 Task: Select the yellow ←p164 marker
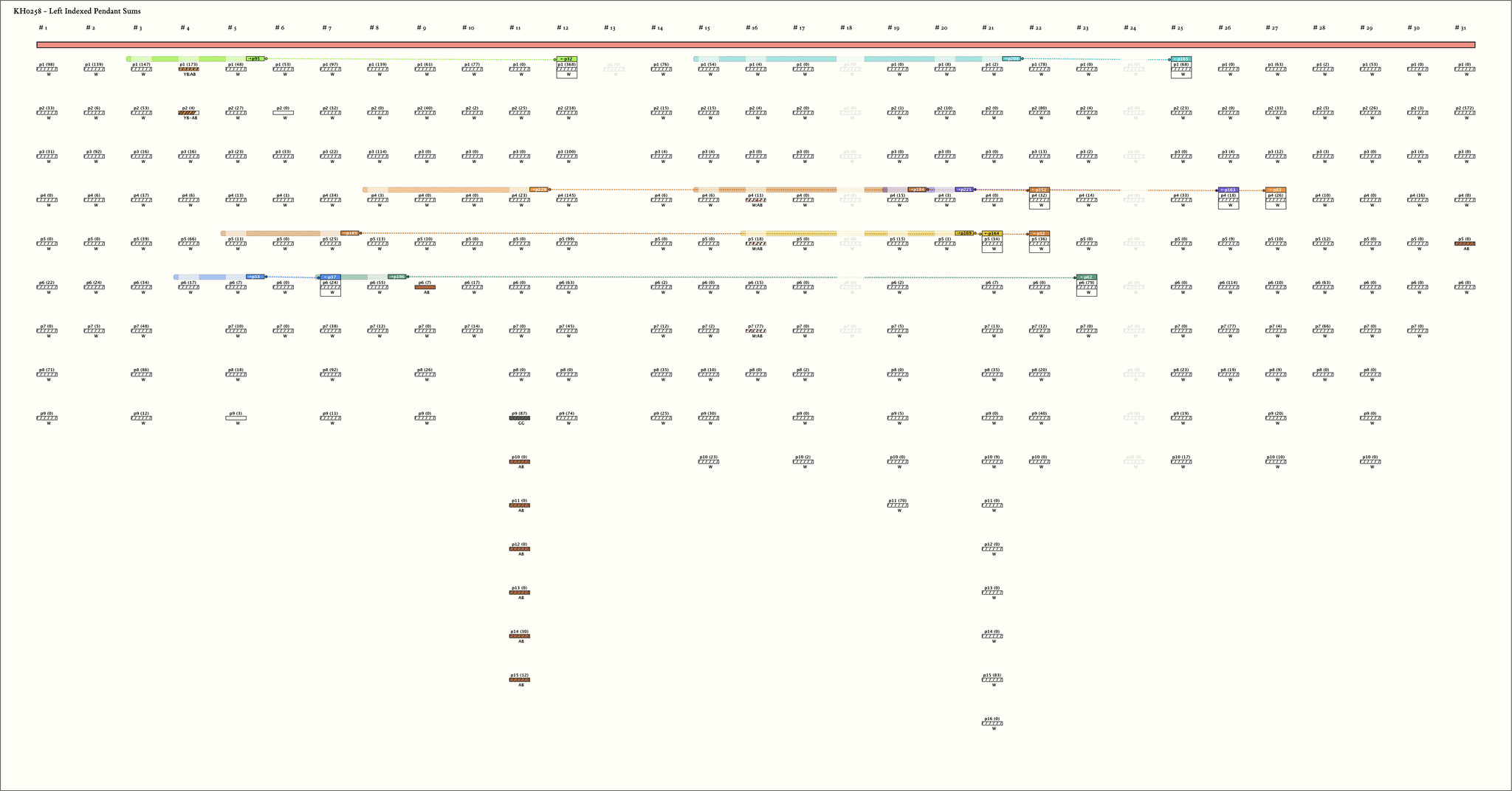pyautogui.click(x=992, y=233)
